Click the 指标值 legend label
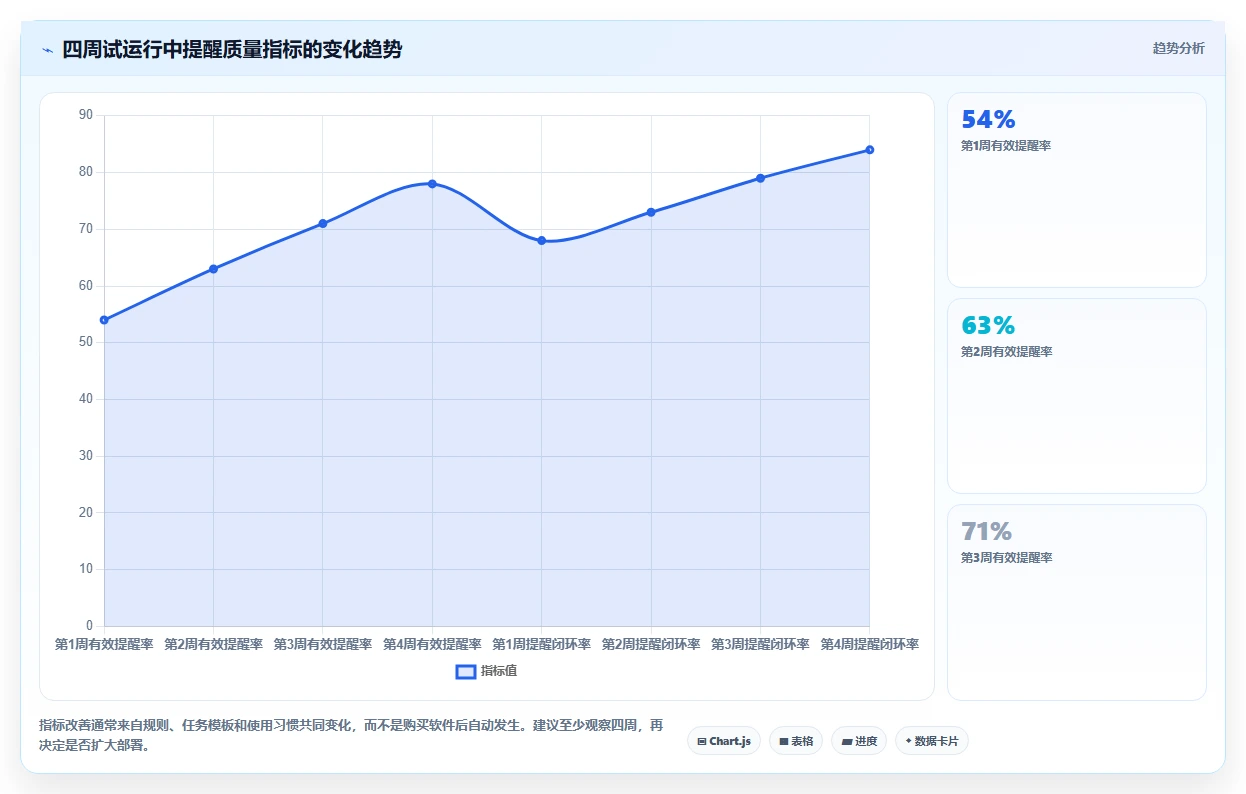The image size is (1246, 794). [x=499, y=671]
